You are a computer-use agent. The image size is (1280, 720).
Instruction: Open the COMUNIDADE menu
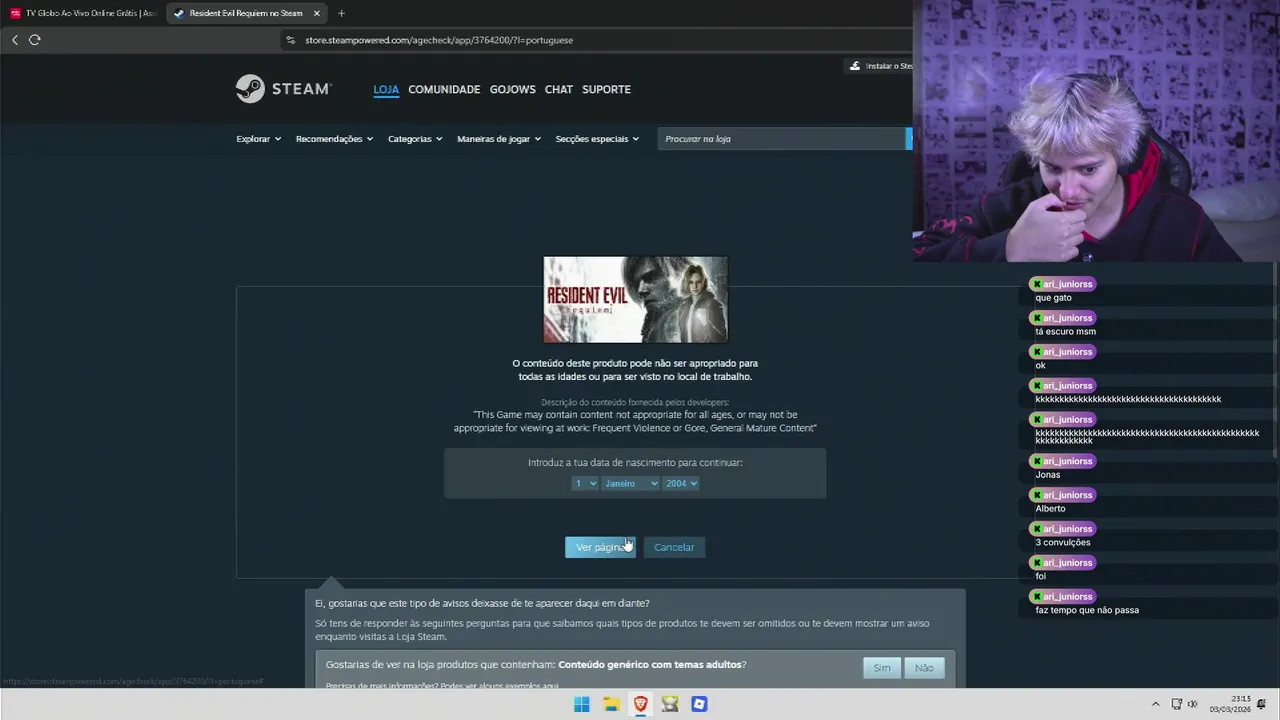444,89
